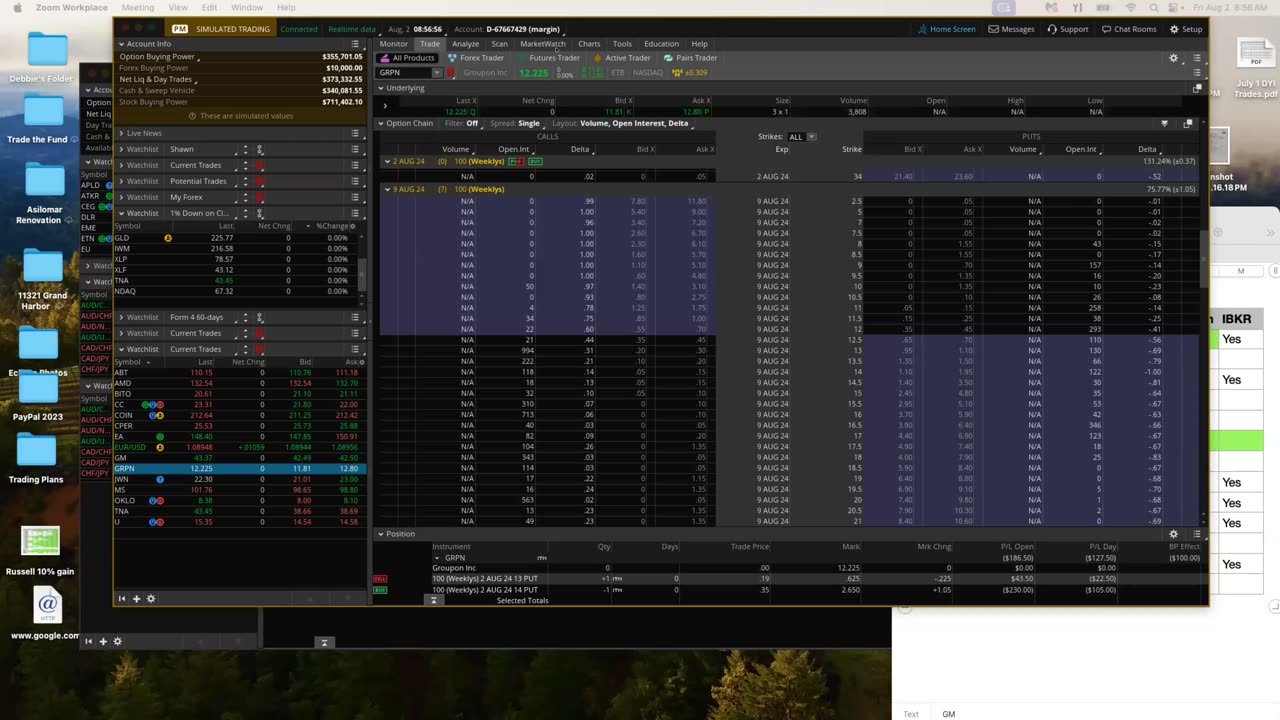Collapse Account Info section

click(x=122, y=44)
